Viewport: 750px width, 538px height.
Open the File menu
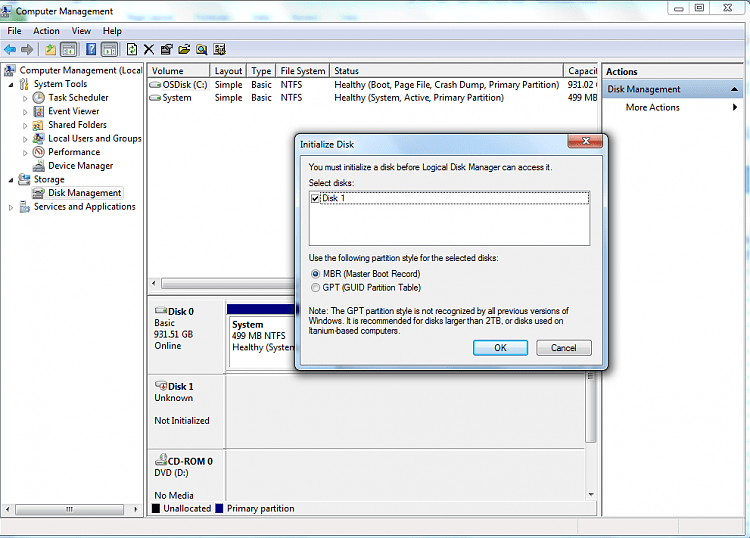(x=14, y=31)
